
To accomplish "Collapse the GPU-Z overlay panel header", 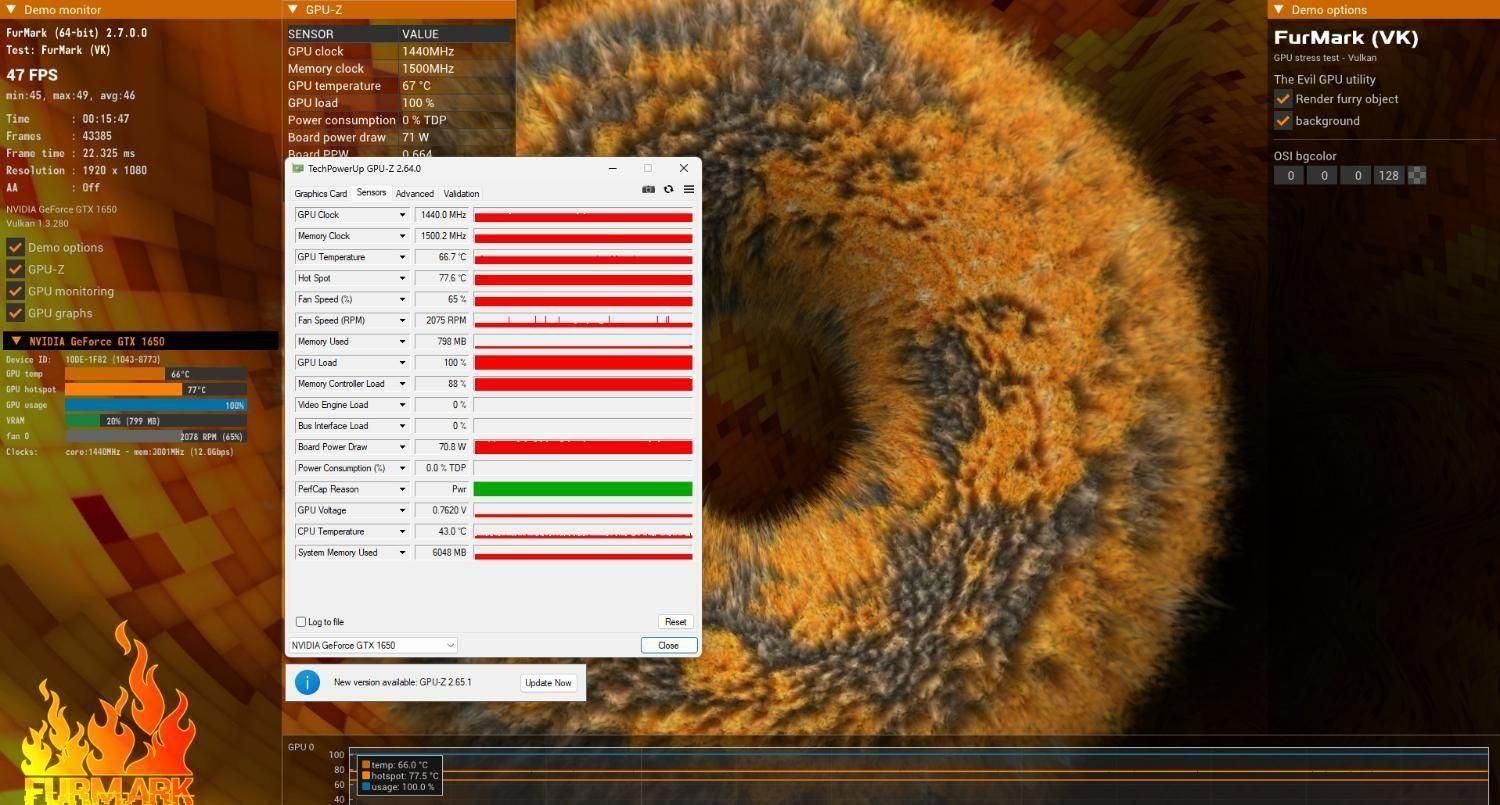I will 293,9.
